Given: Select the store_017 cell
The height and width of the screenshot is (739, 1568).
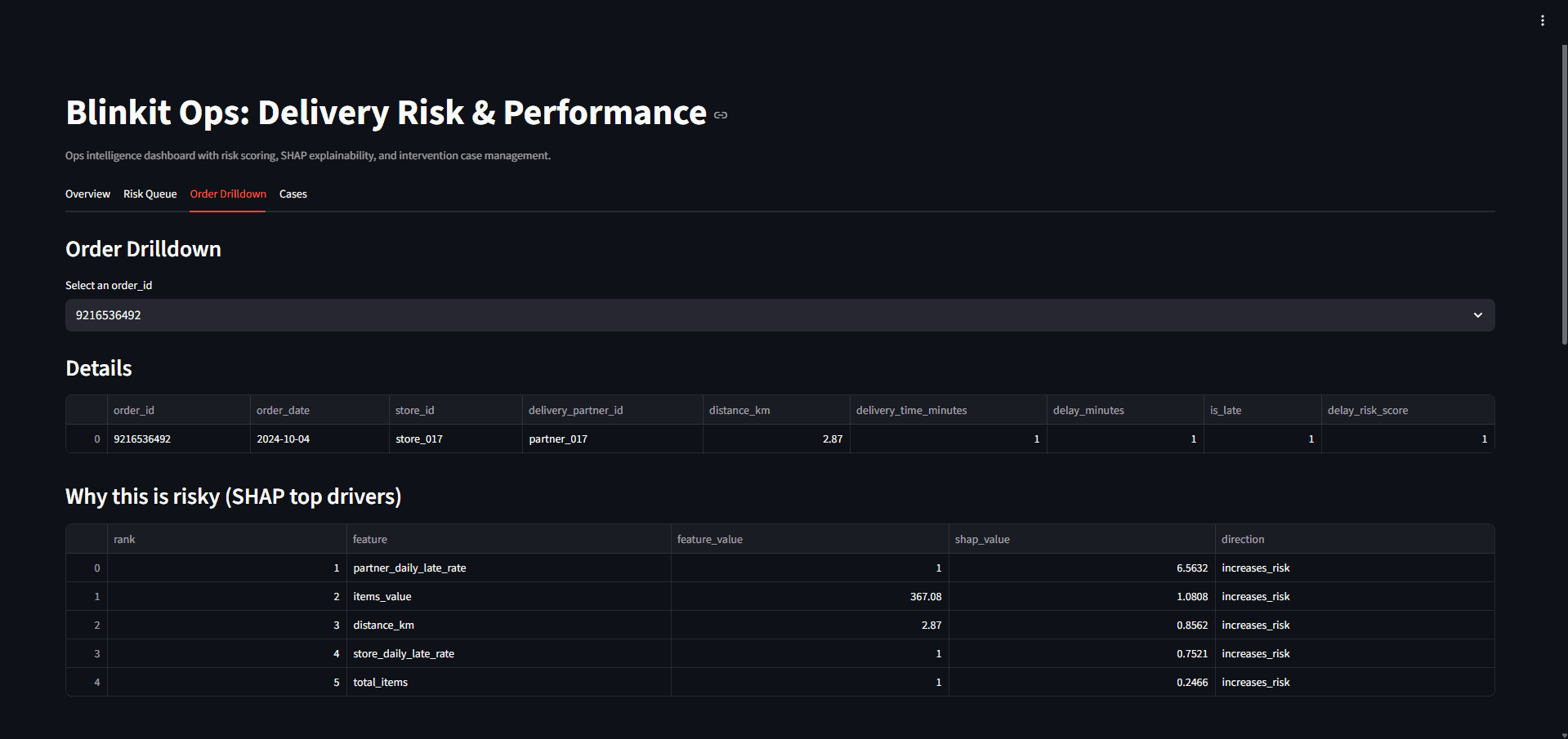Looking at the screenshot, I should (455, 439).
